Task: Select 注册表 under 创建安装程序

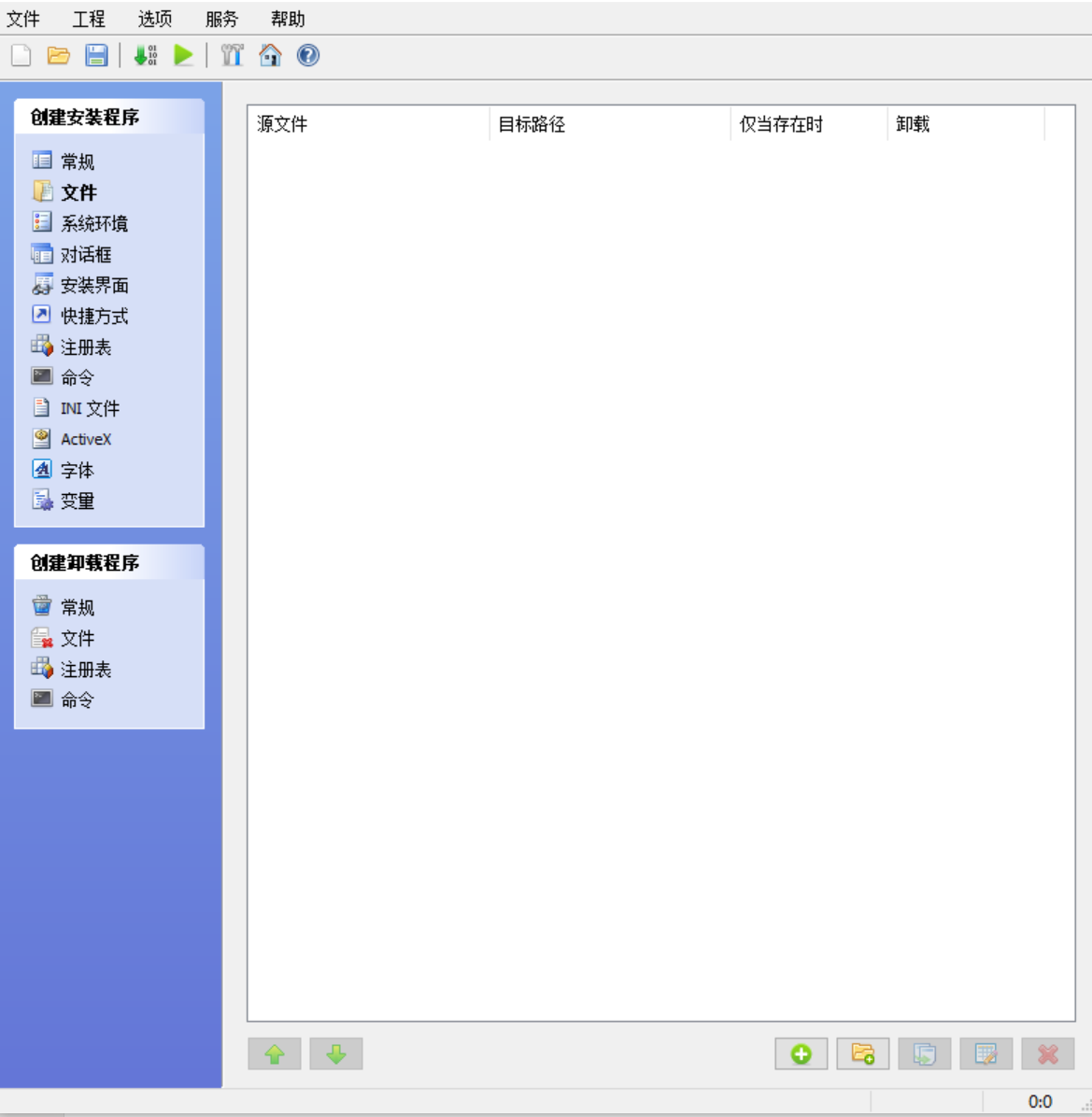Action: (71, 346)
